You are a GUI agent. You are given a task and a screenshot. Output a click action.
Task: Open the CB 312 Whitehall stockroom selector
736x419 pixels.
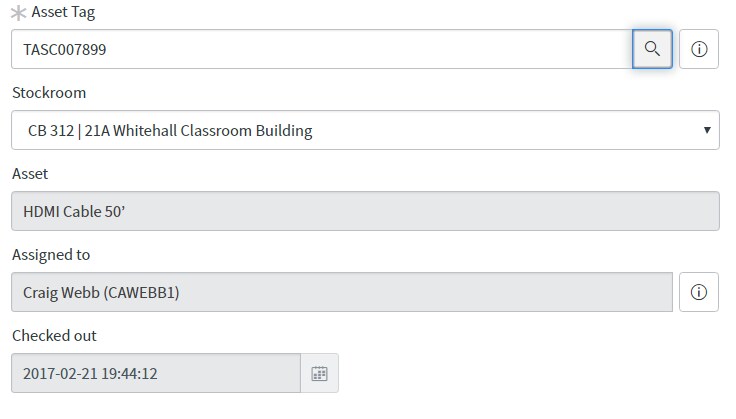pos(365,130)
